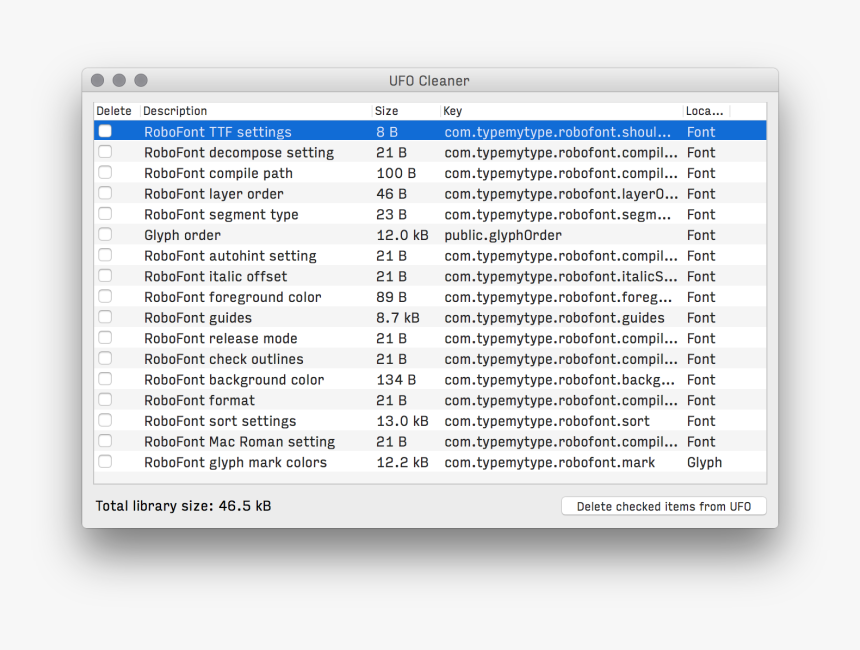Check delete box for RoboFont foreground color
The height and width of the screenshot is (650, 860).
coord(105,296)
